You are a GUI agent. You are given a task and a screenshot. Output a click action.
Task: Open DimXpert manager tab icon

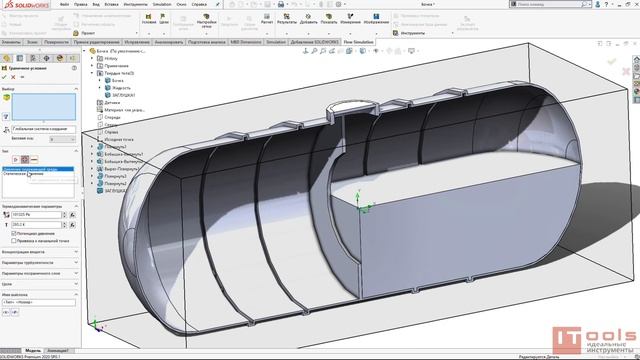tap(47, 58)
